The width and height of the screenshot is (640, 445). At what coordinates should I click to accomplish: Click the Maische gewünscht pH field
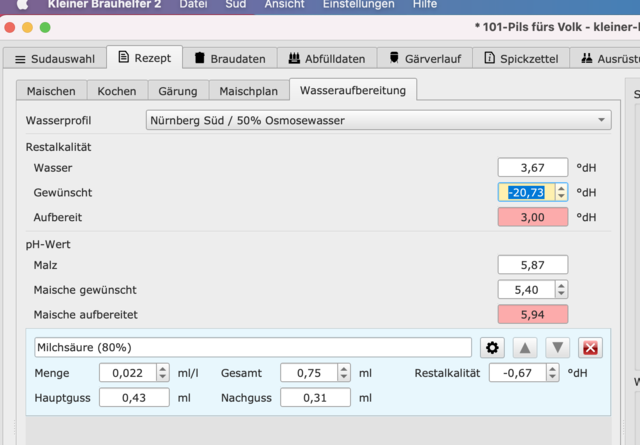526,290
